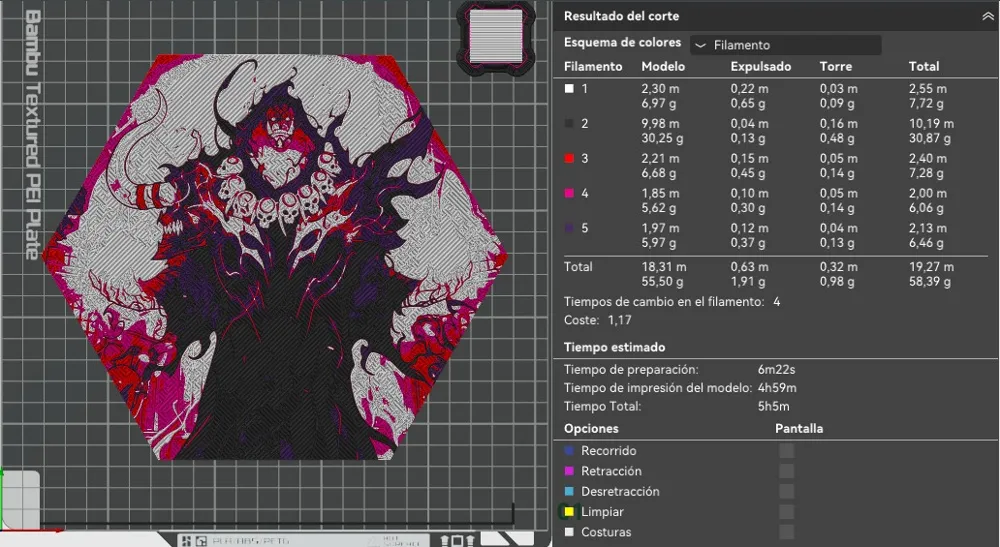The width and height of the screenshot is (1000, 547).
Task: Select the hexagonal sliced model on the plate
Action: 275,257
